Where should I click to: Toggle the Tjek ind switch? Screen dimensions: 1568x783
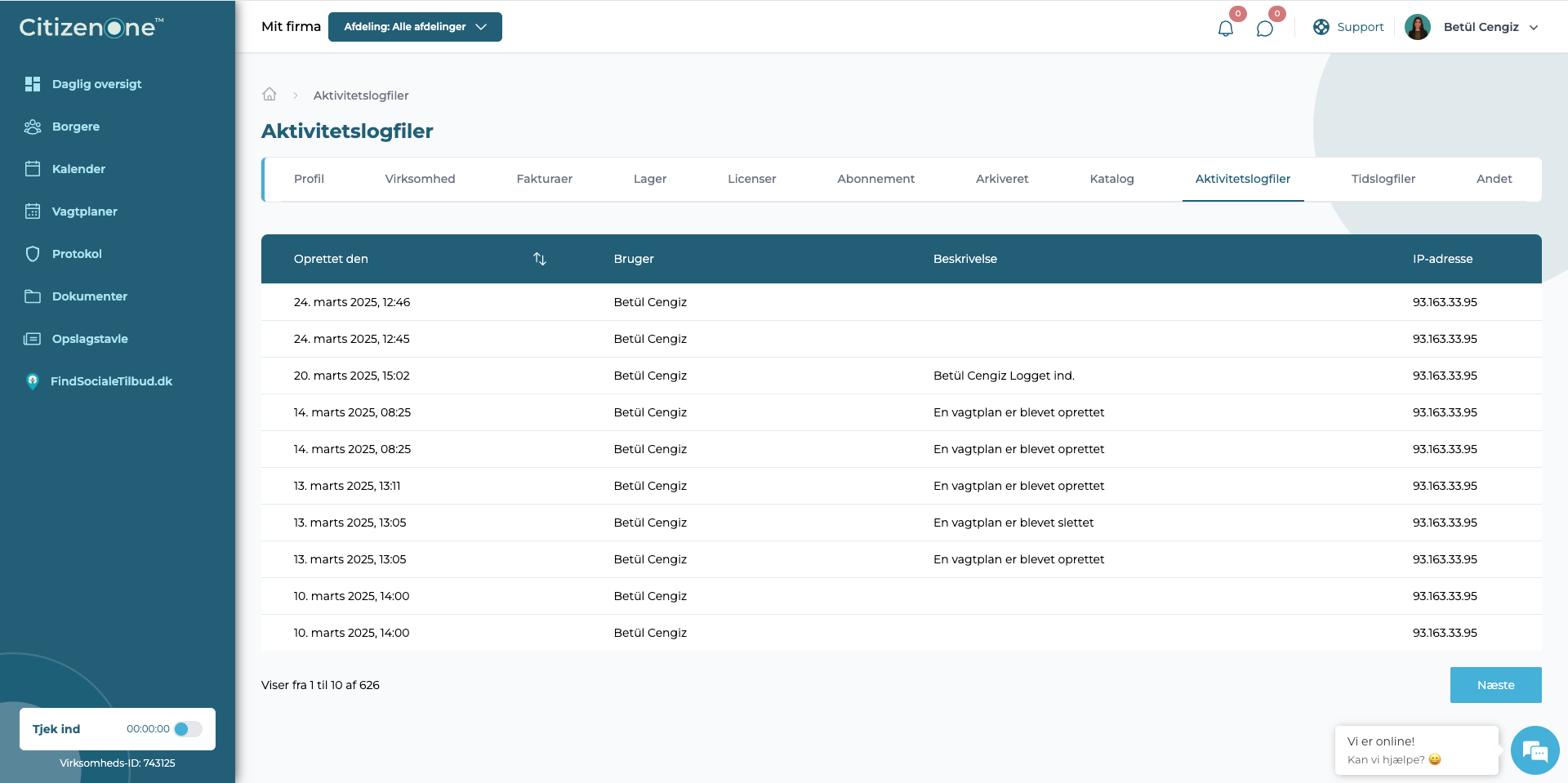pos(188,729)
